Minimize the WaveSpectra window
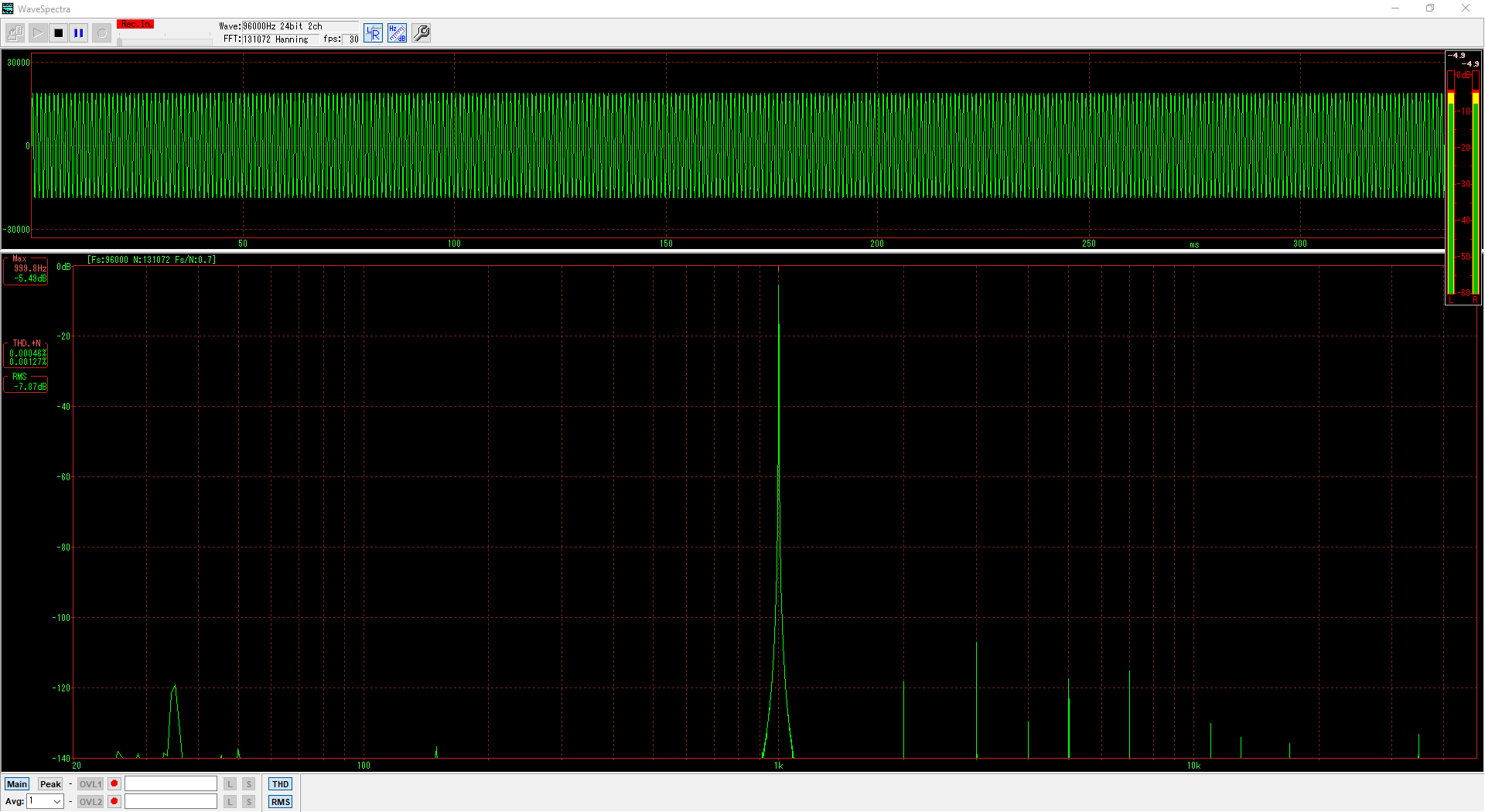 [1395, 9]
